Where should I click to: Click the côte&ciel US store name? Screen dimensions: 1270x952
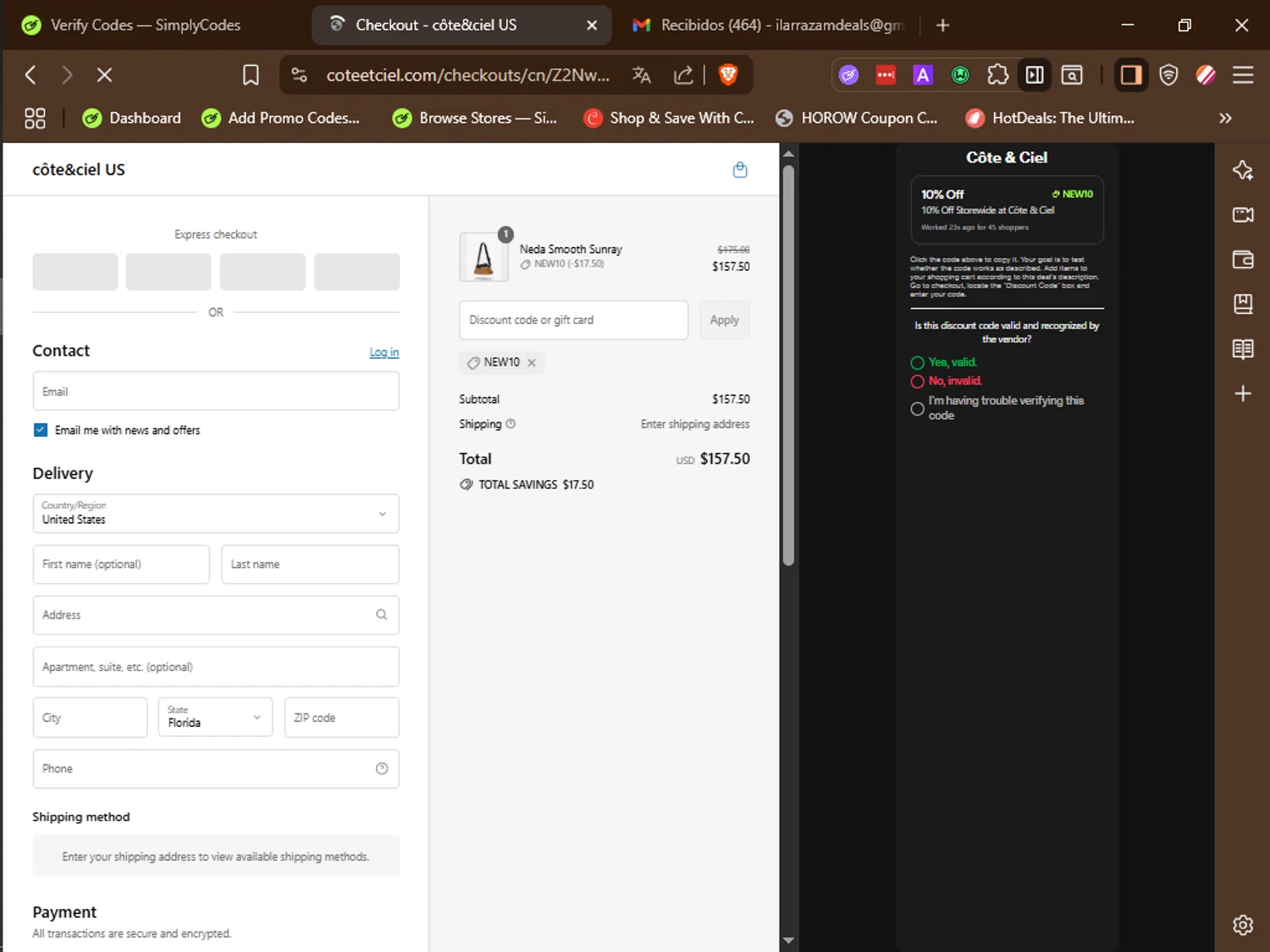[x=79, y=169]
